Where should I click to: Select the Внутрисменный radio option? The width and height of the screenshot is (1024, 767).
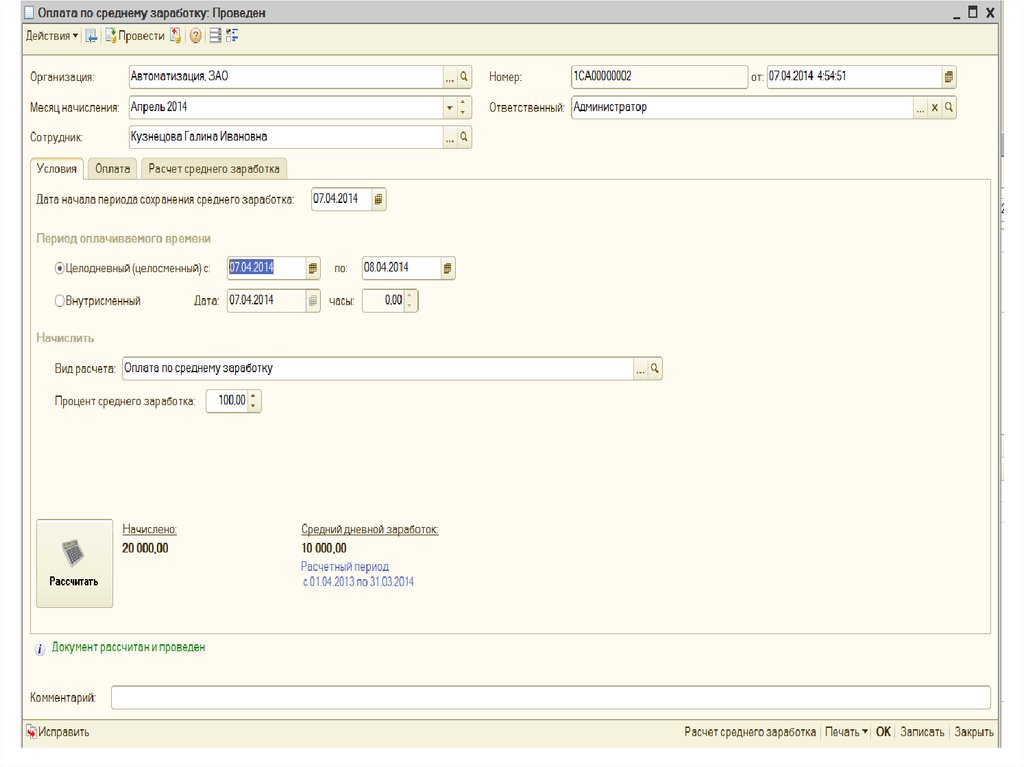[x=60, y=300]
